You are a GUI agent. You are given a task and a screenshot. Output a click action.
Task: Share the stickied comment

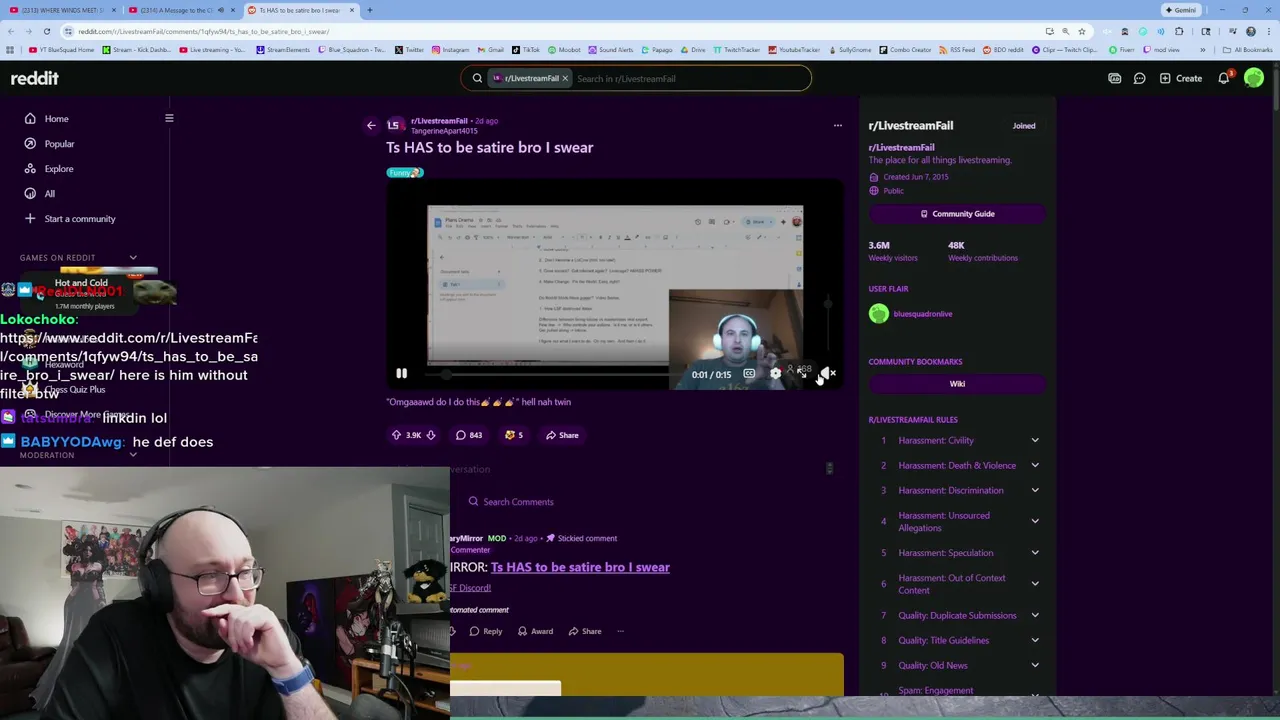click(x=584, y=631)
